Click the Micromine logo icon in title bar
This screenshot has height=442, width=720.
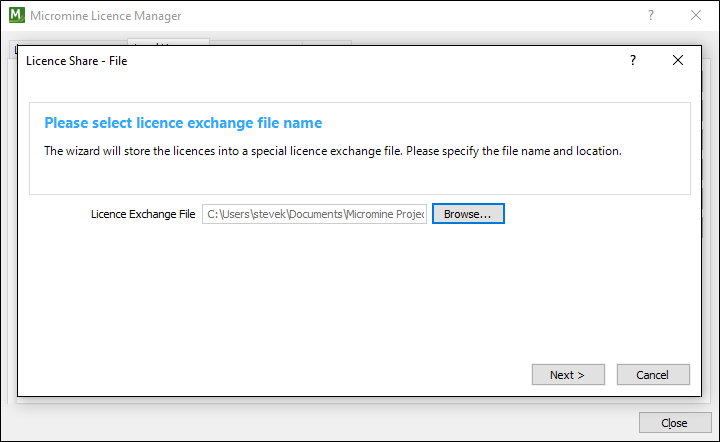pos(16,16)
